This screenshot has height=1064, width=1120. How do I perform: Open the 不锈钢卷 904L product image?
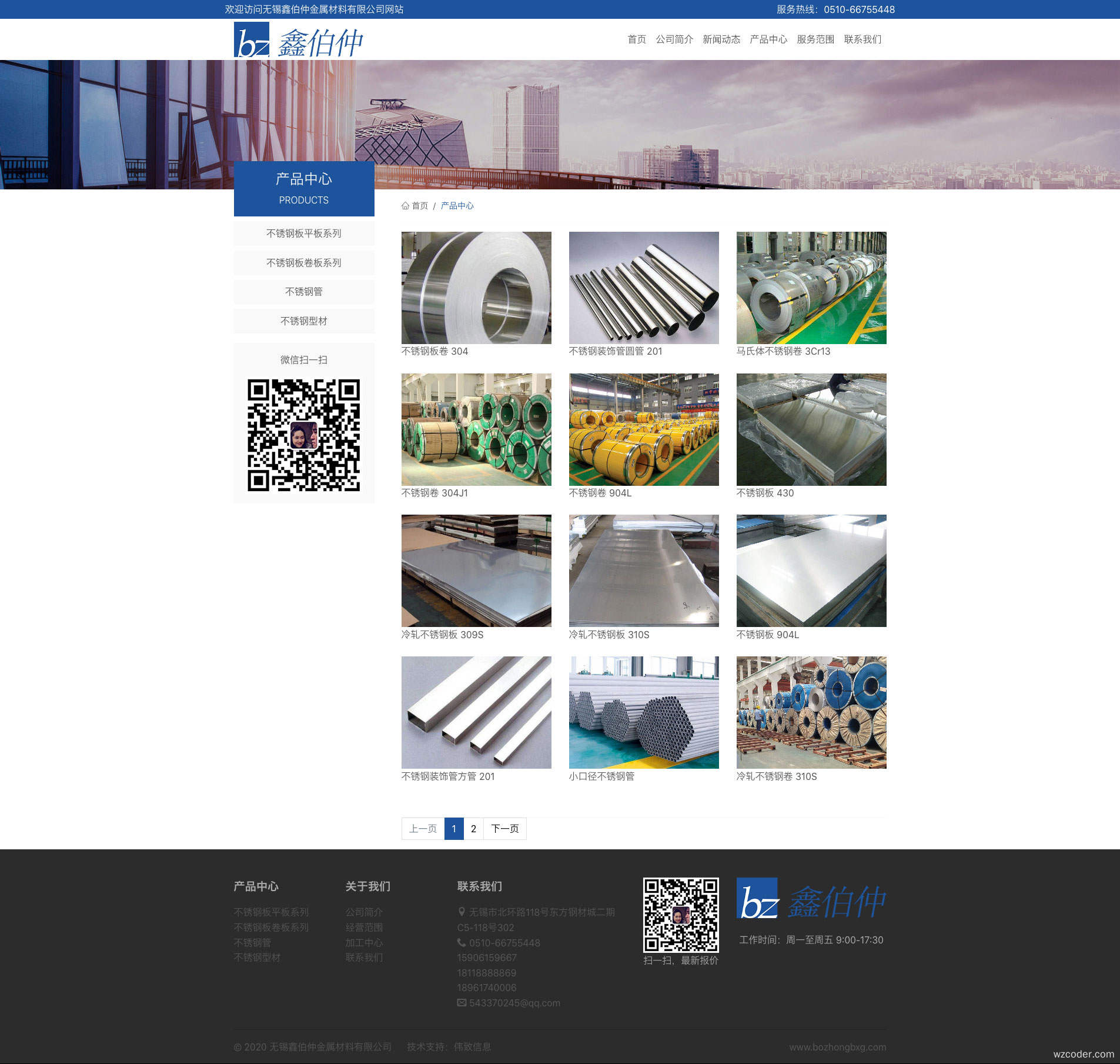point(644,429)
